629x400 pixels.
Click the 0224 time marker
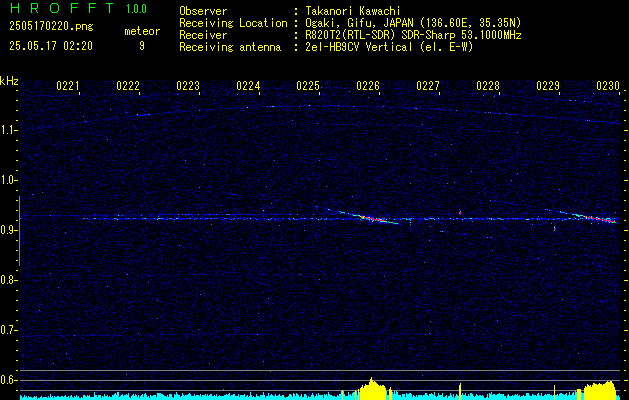(248, 86)
